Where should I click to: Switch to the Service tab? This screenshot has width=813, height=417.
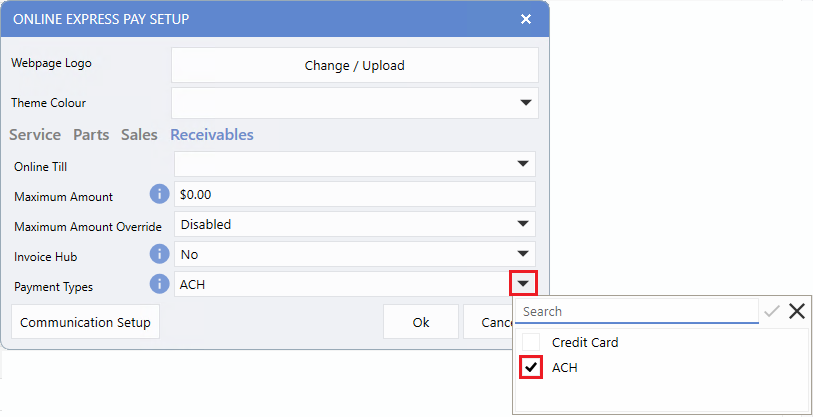(x=35, y=135)
